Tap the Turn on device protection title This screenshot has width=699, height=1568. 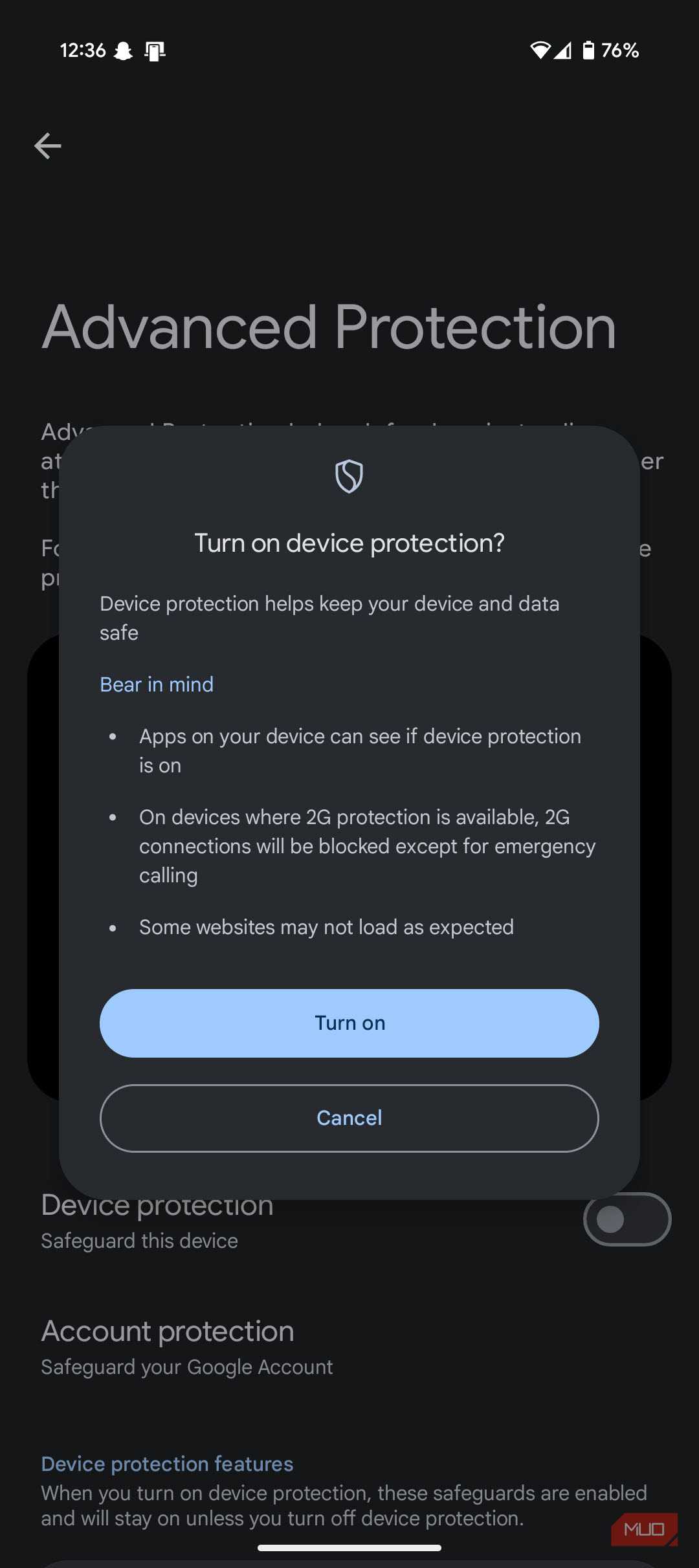point(349,543)
